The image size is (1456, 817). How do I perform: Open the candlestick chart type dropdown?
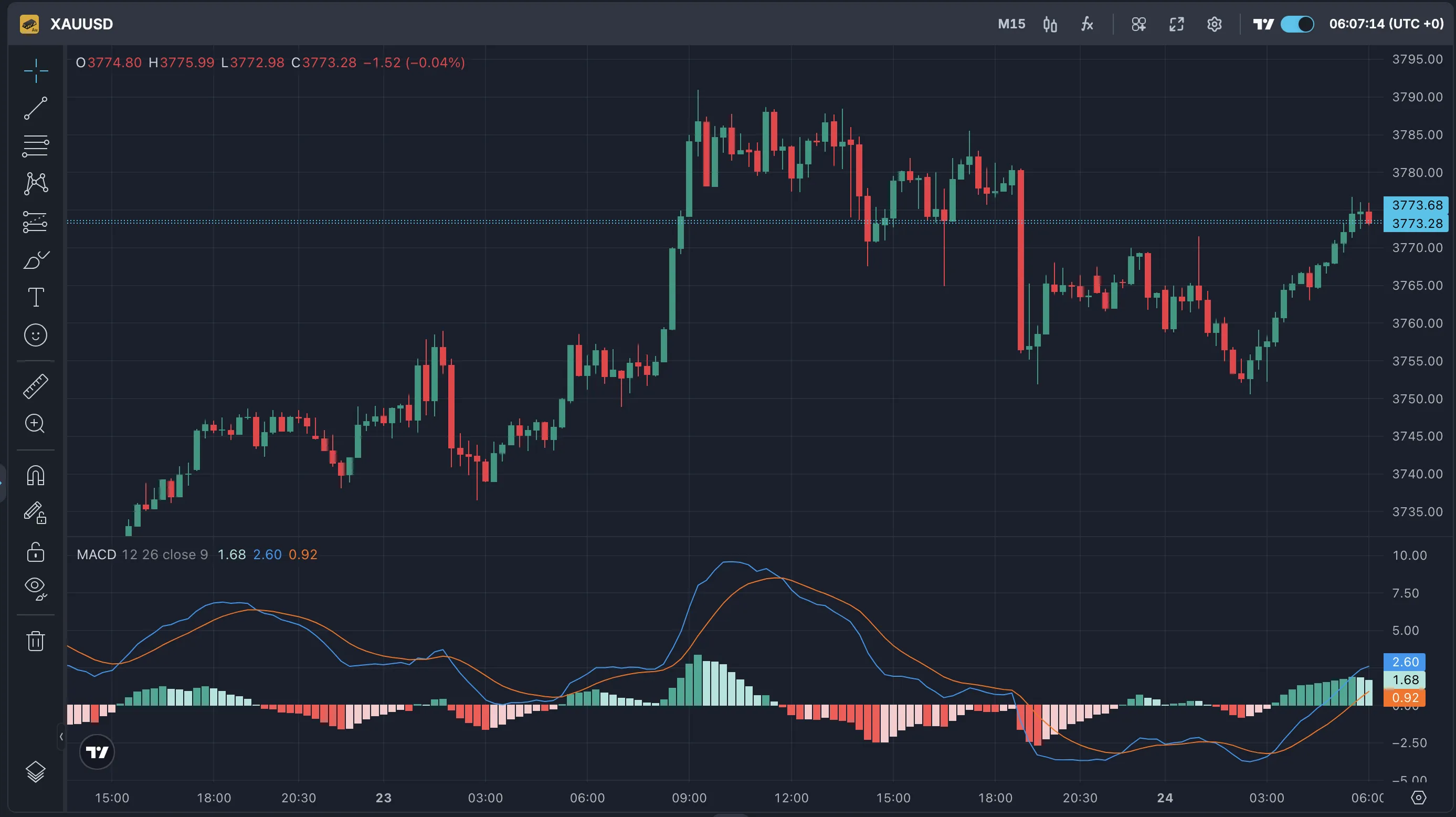(1050, 24)
